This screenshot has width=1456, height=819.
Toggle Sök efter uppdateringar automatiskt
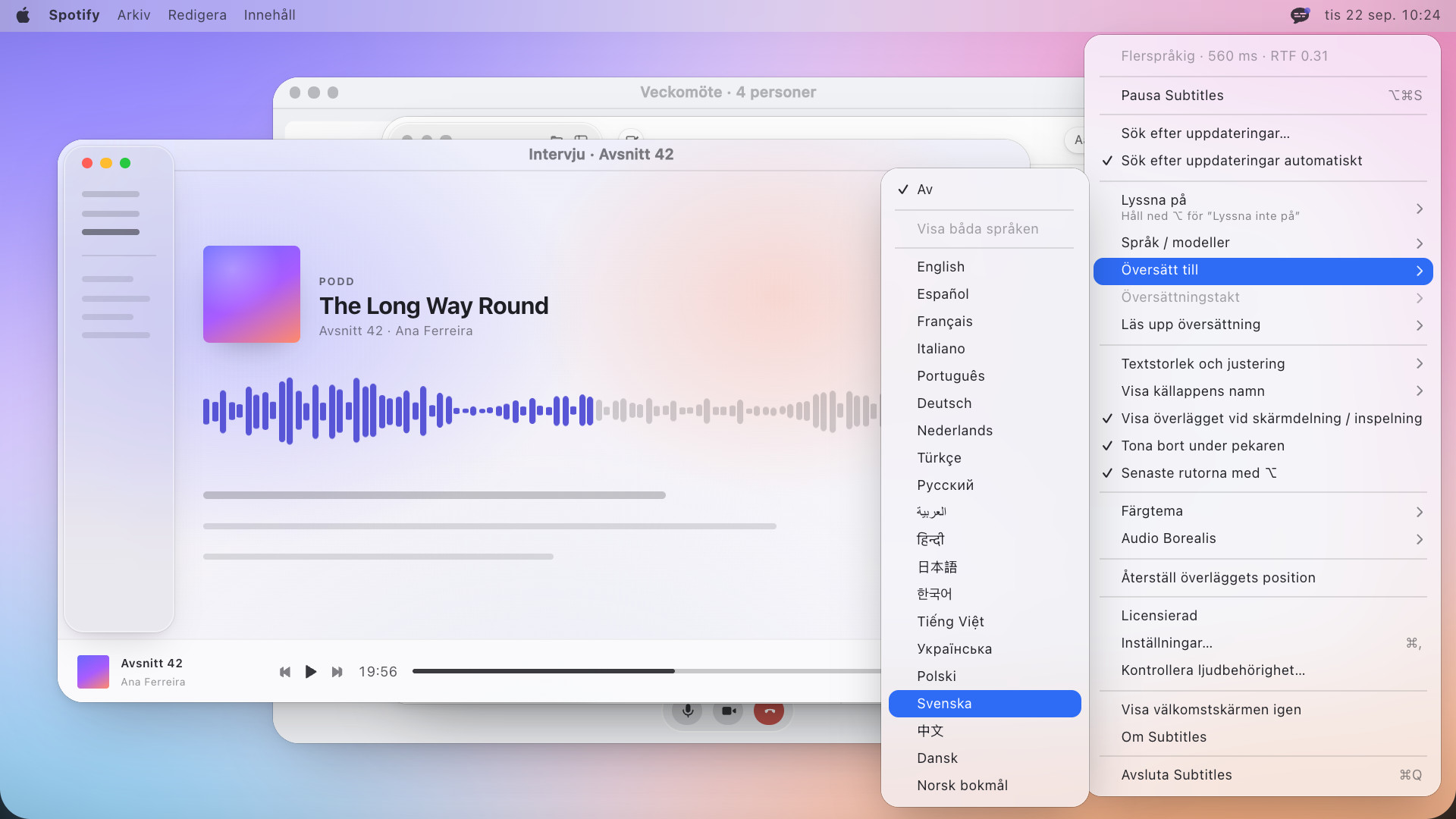click(x=1263, y=161)
